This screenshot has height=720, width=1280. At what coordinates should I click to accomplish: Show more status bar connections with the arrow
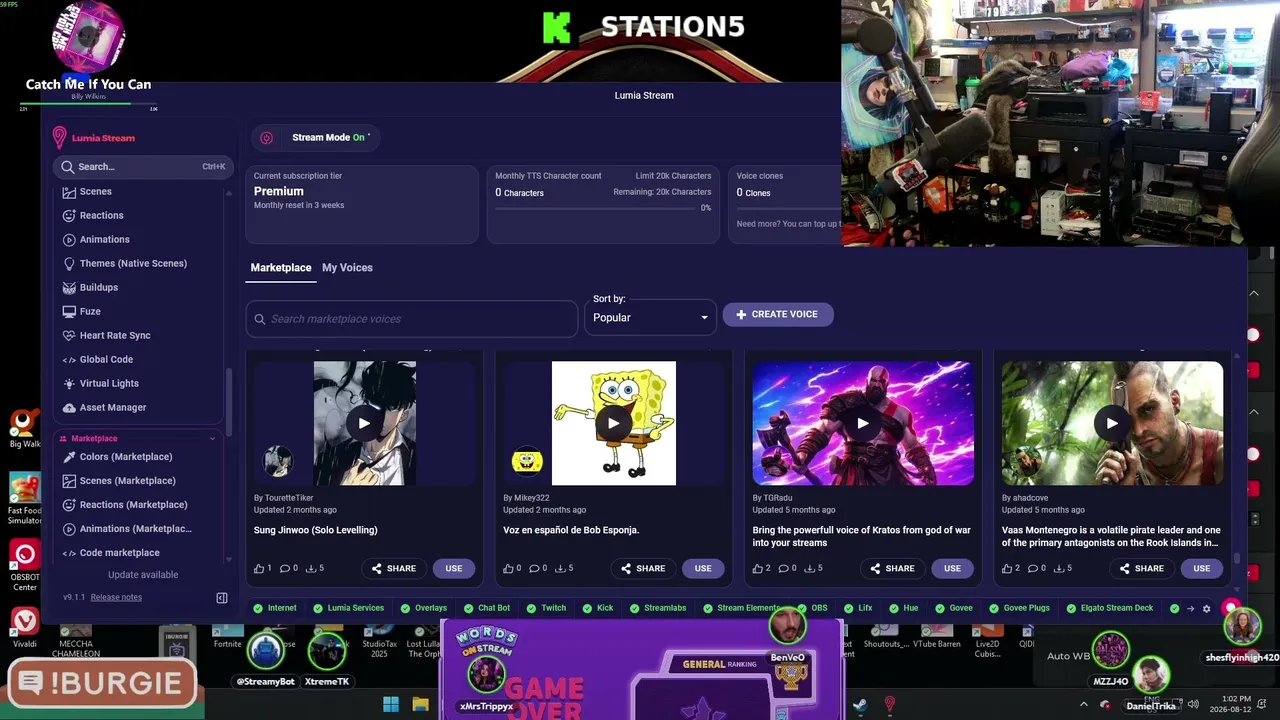[1190, 608]
